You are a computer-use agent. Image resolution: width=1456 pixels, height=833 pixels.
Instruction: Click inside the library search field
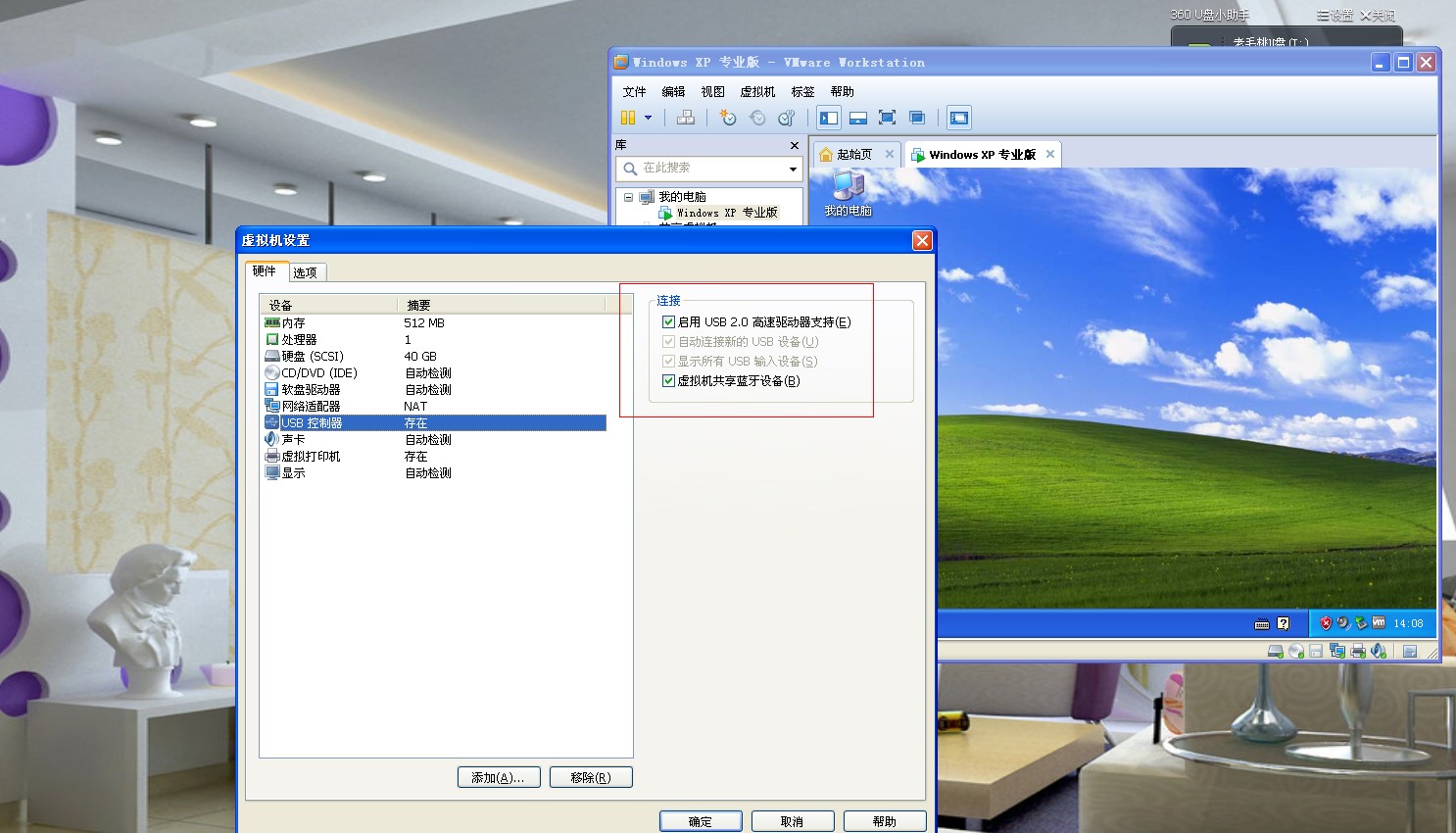(x=709, y=169)
